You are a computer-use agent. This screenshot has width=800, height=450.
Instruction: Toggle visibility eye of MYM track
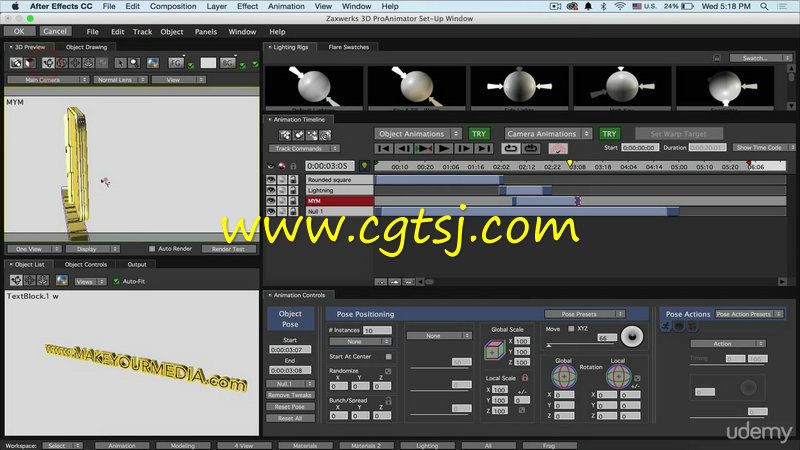click(x=271, y=201)
